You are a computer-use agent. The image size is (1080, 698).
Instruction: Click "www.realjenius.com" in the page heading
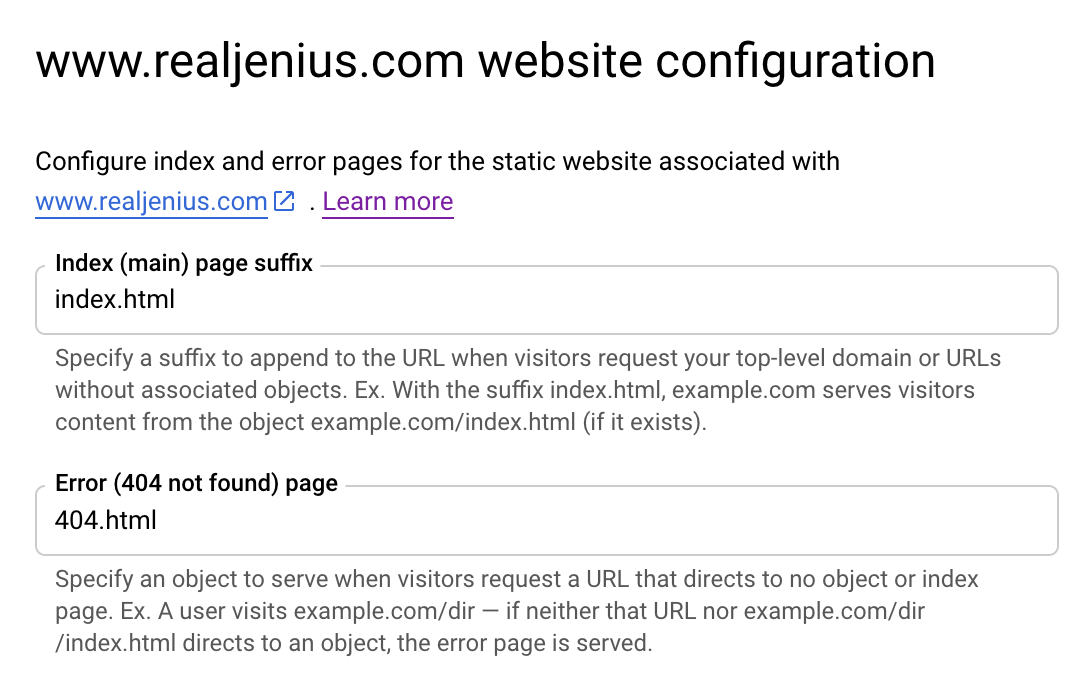[x=250, y=62]
